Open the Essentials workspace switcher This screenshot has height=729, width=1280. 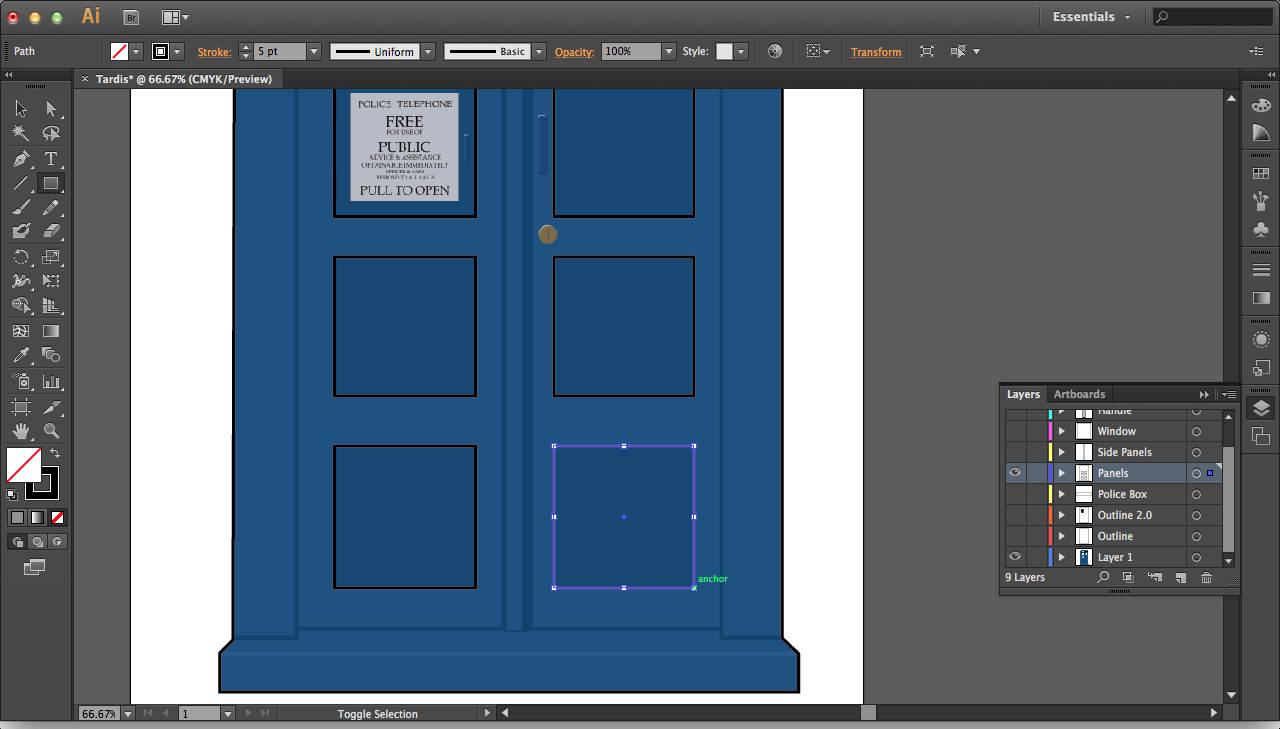pos(1092,17)
